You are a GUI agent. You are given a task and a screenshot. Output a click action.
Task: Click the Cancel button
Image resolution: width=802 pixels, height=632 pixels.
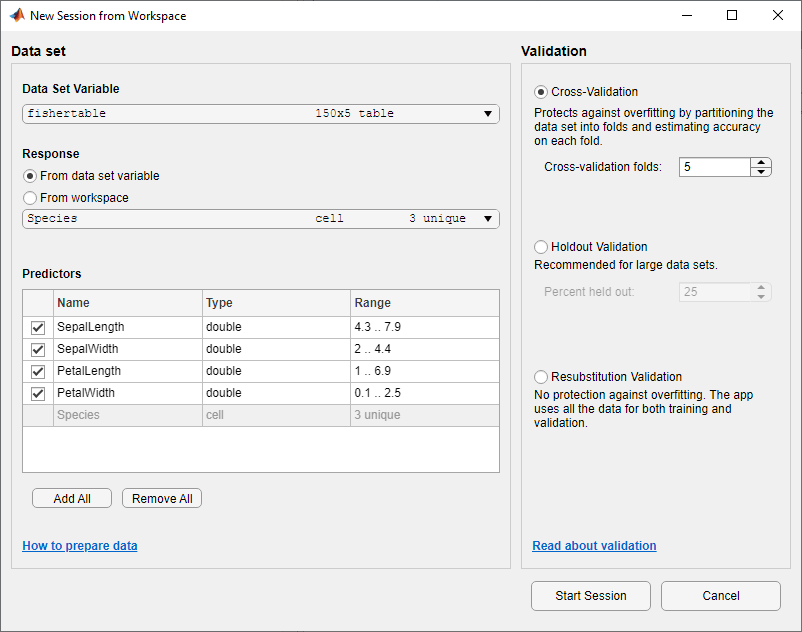(x=720, y=595)
